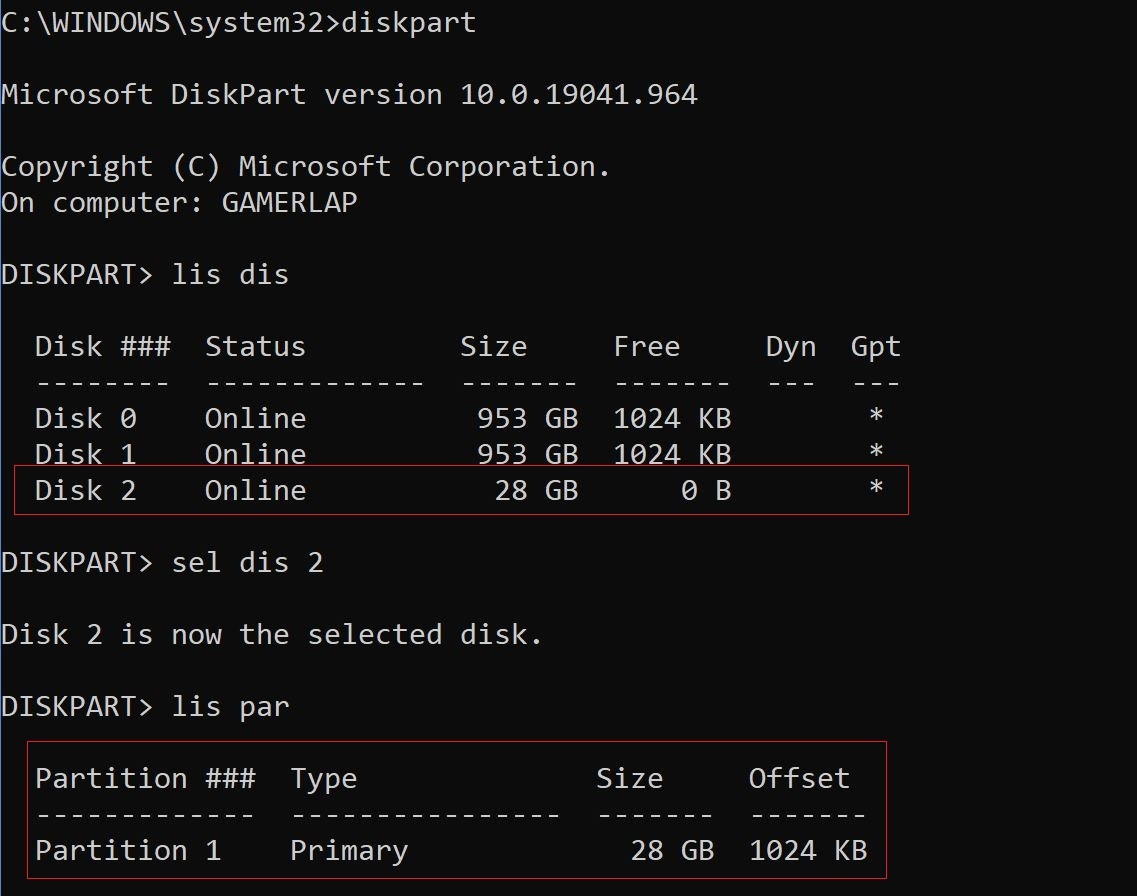This screenshot has width=1137, height=896.
Task: Click the 28 GB size of Disk 2
Action: tap(536, 490)
